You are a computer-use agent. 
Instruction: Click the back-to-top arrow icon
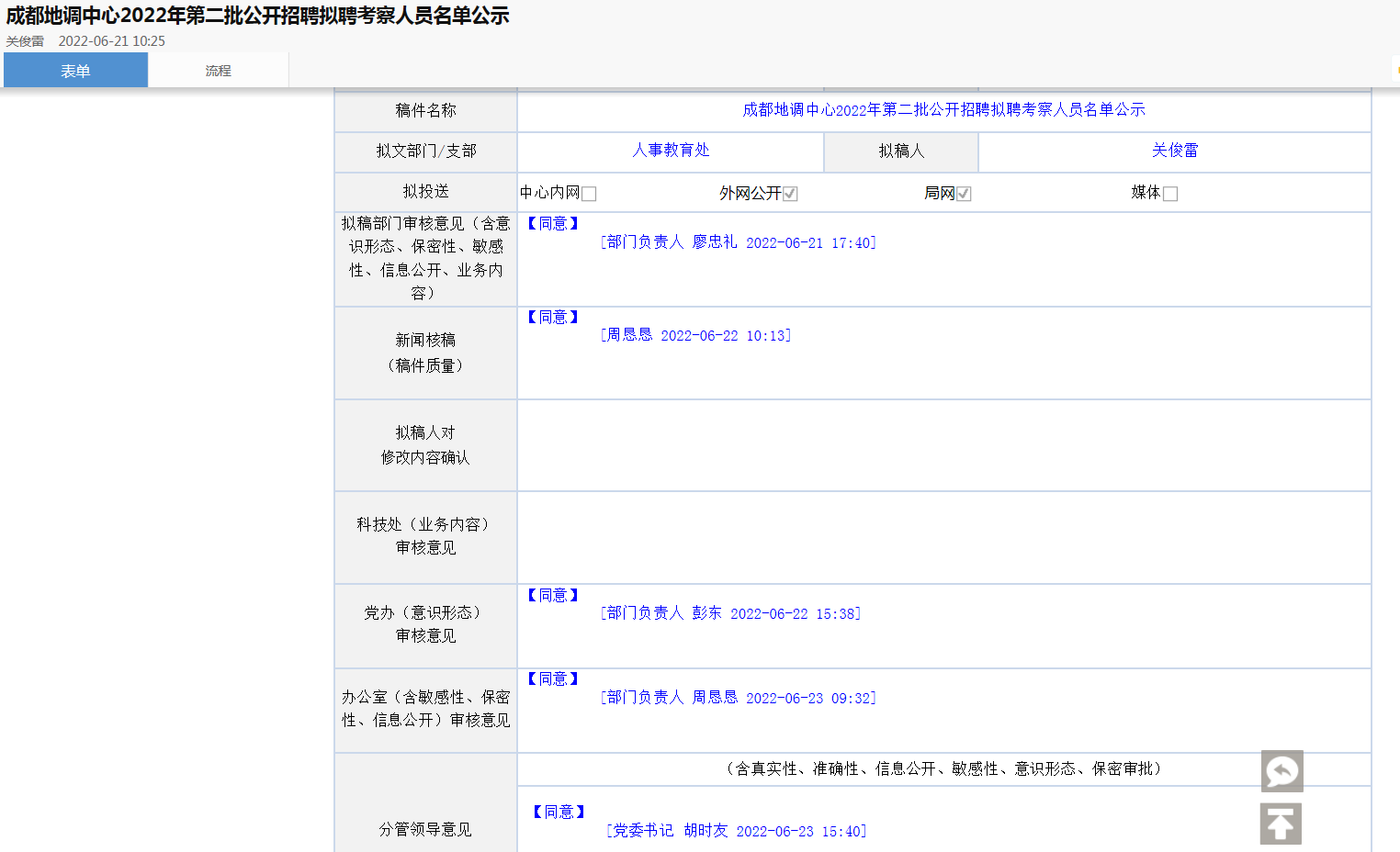click(x=1281, y=824)
